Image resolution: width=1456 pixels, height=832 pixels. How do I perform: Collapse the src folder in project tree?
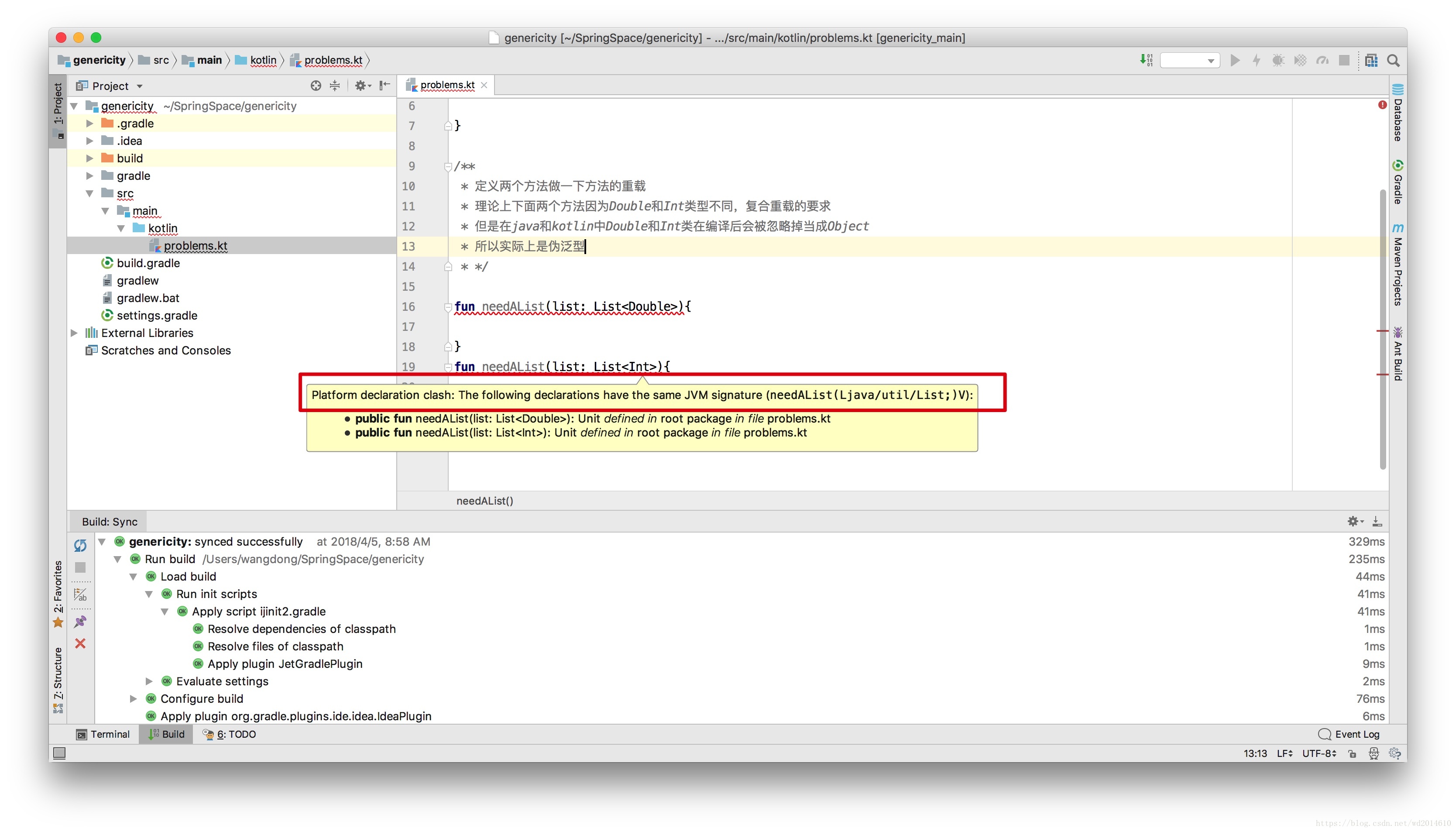(89, 194)
